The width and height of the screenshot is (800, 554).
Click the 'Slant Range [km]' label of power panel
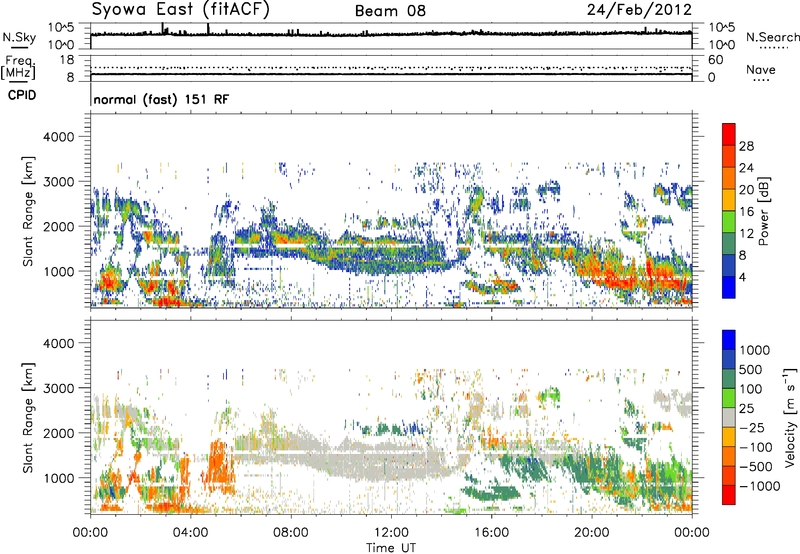pos(28,211)
